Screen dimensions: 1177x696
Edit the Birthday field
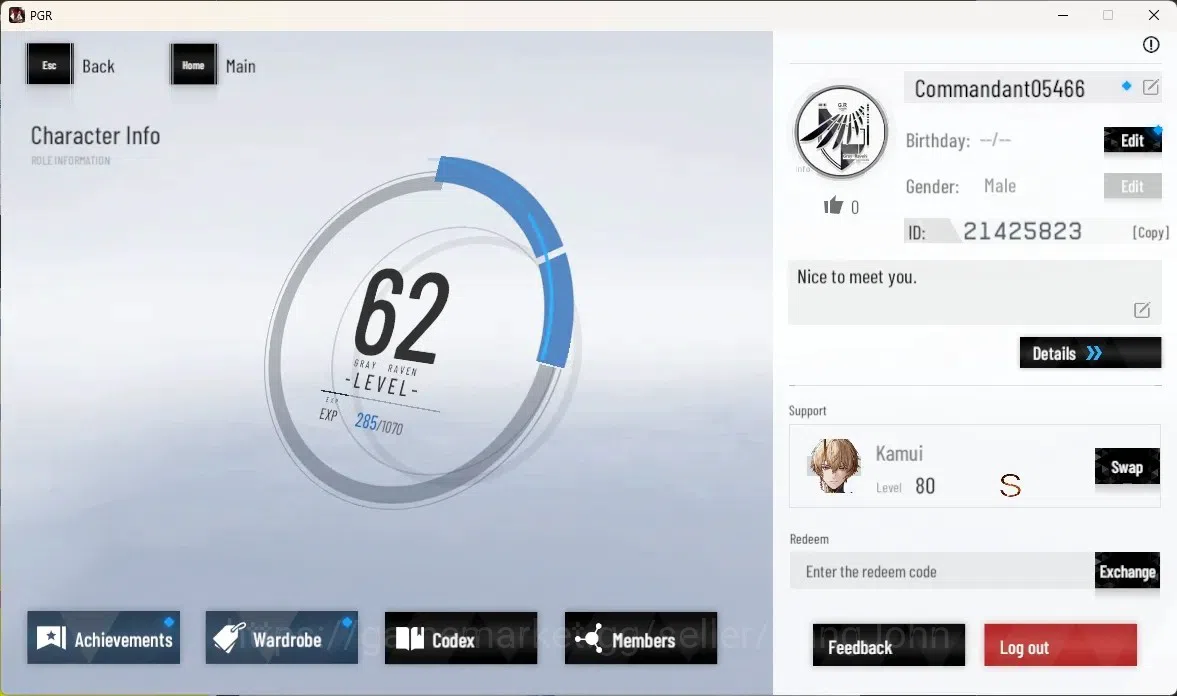[1132, 140]
